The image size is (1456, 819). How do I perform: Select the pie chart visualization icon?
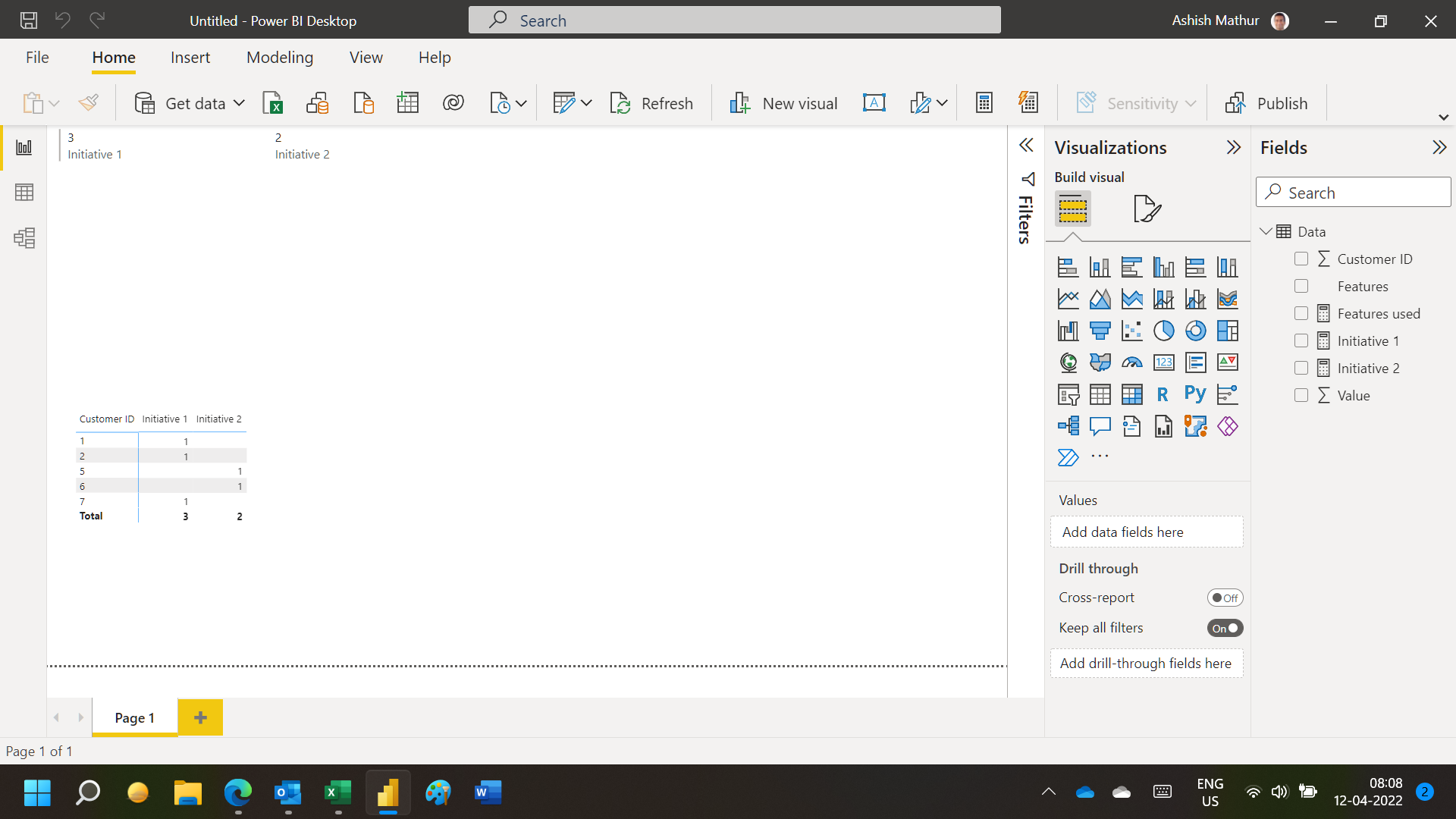click(x=1163, y=331)
